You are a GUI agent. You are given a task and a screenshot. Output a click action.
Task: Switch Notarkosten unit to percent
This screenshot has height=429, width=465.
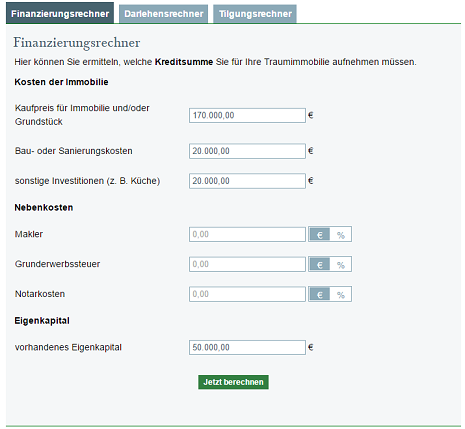(341, 294)
